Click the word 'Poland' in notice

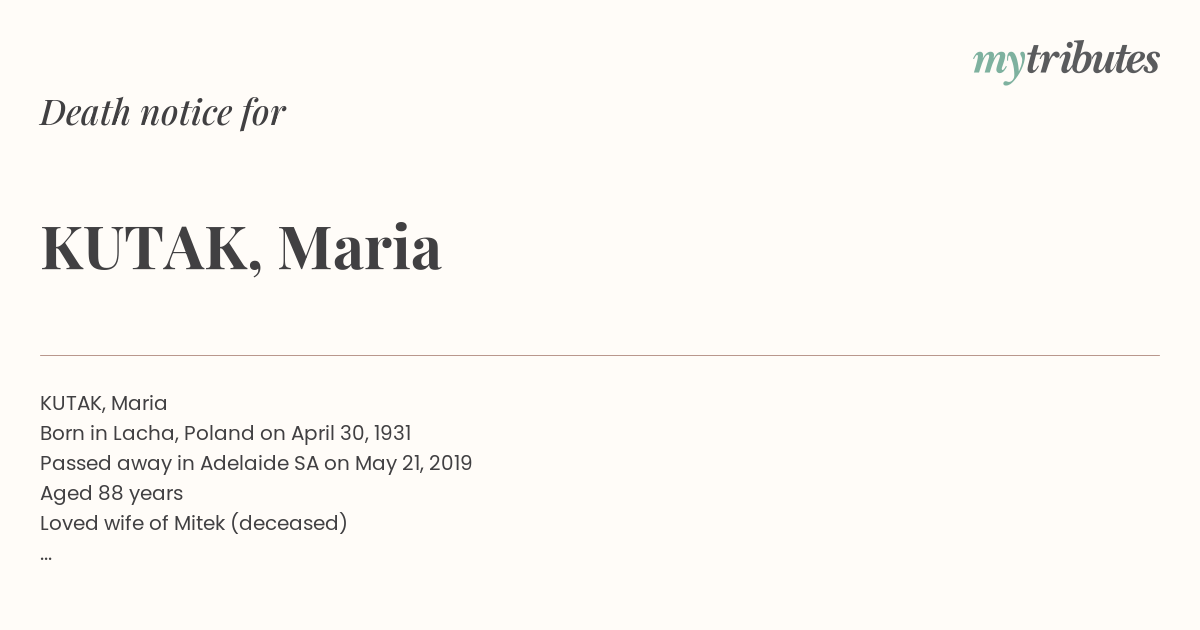pos(219,433)
